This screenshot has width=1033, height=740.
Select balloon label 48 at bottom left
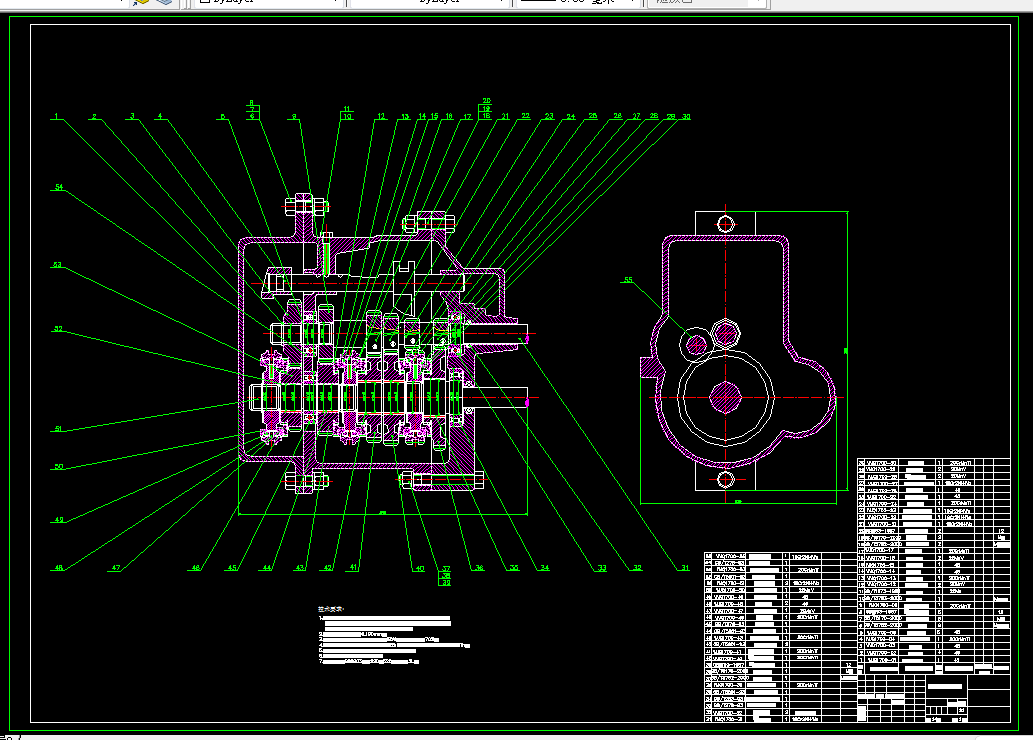click(59, 567)
